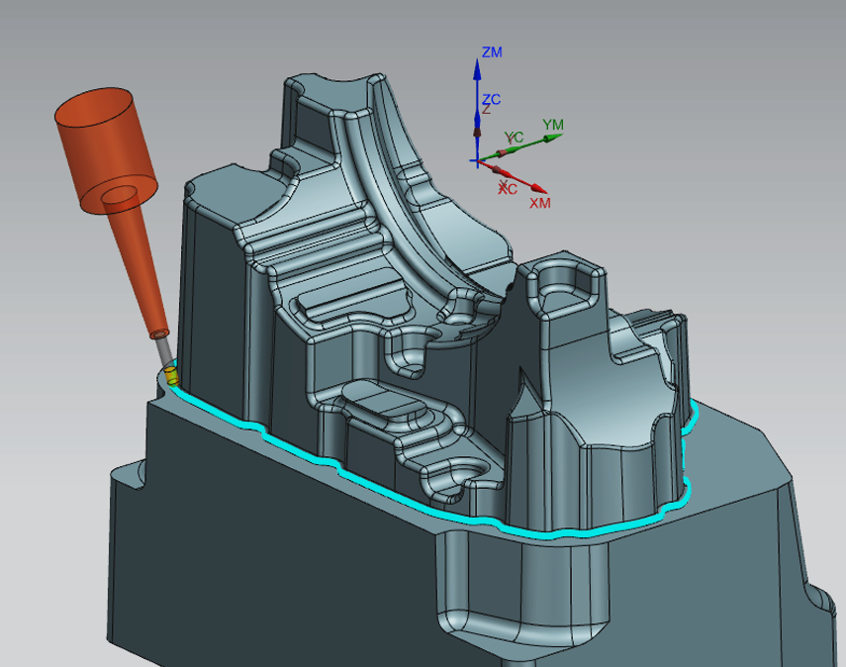Click the XM axis label

pos(540,203)
